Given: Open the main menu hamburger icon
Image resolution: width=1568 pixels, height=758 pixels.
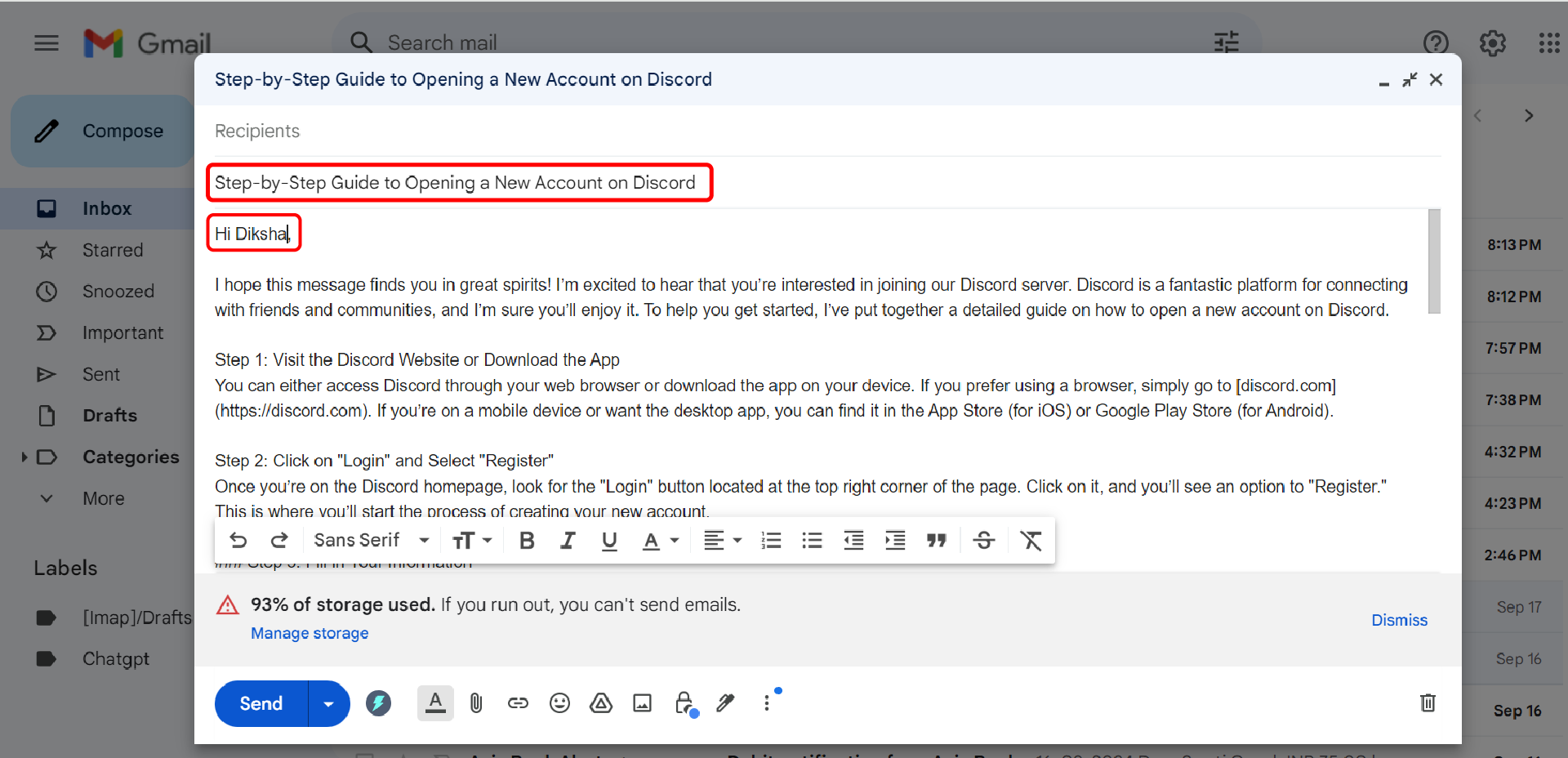Looking at the screenshot, I should point(47,42).
